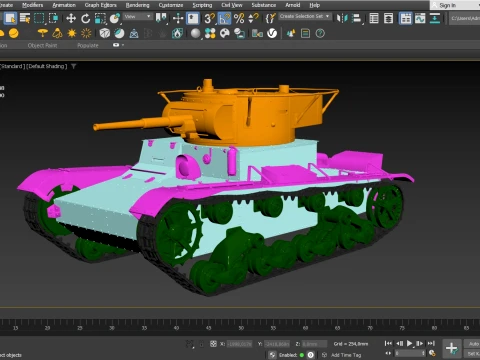Switch to the Object Paint ribbon tab
Viewport: 480px width, 360px height.
tap(42, 45)
